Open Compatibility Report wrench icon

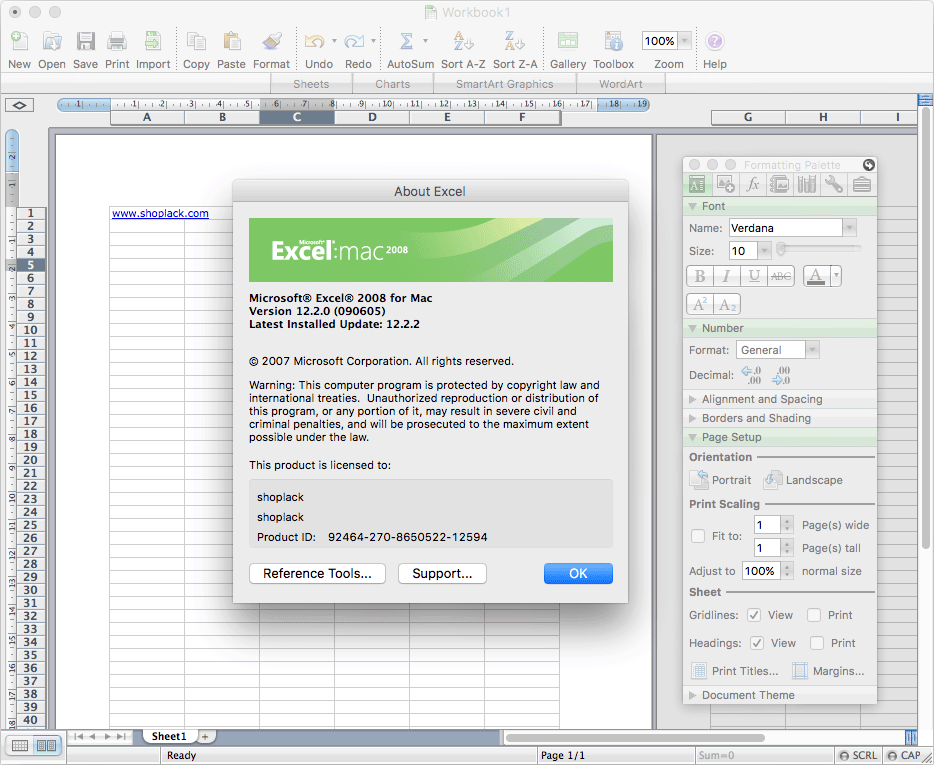tap(834, 185)
